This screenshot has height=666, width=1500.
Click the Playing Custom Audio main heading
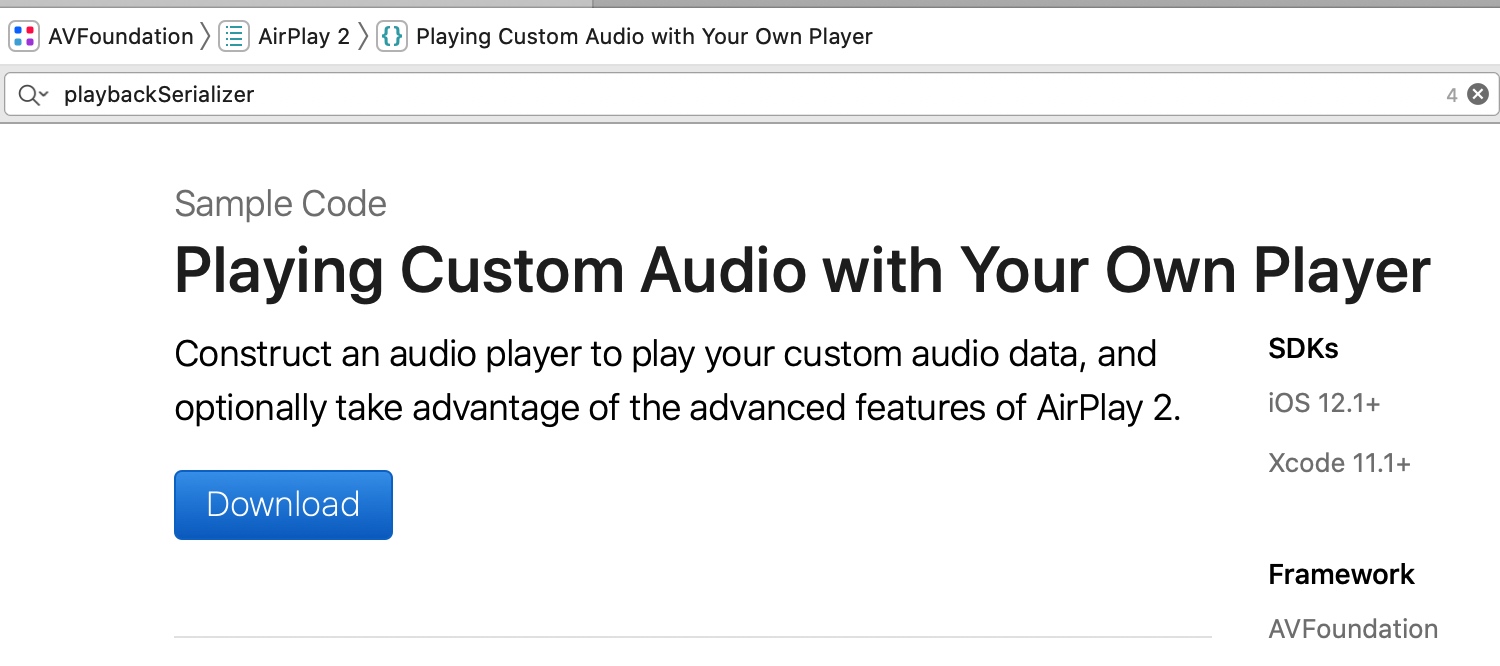(x=802, y=270)
